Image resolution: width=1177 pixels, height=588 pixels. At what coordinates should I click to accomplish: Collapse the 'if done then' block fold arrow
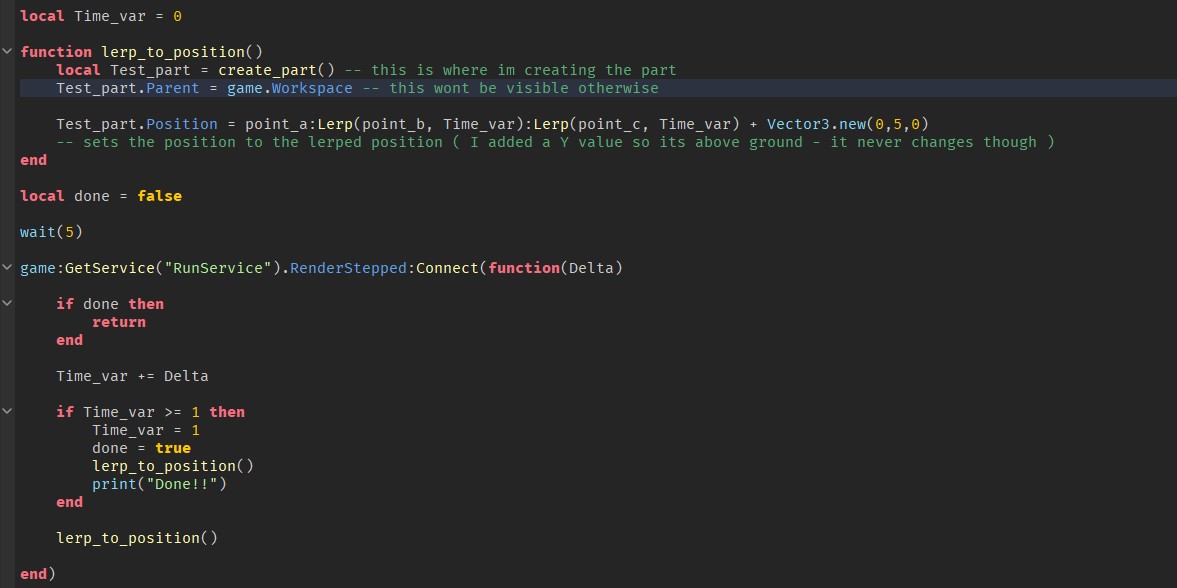coord(7,303)
